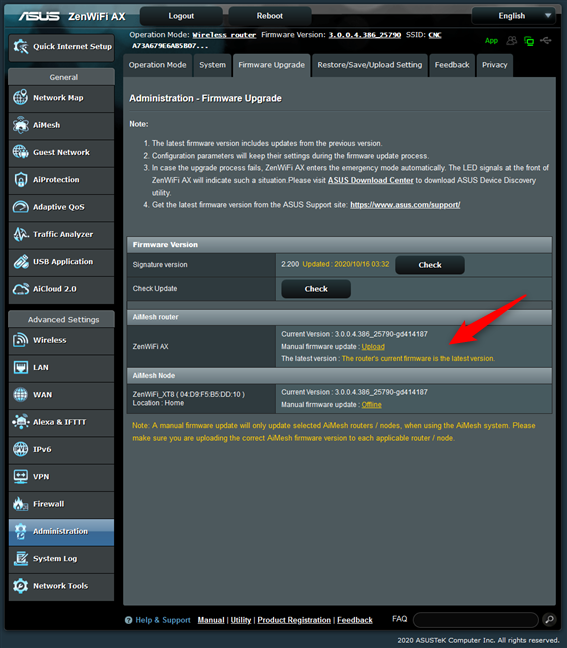Open the Wireless settings icon
567x648 pixels.
(x=21, y=340)
